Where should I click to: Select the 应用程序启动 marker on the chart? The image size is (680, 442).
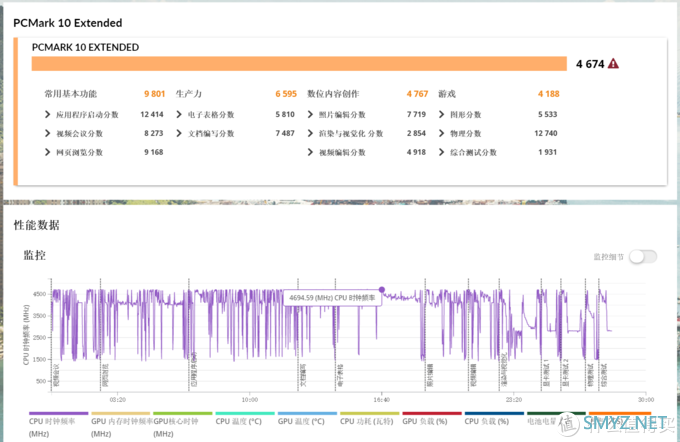click(194, 370)
